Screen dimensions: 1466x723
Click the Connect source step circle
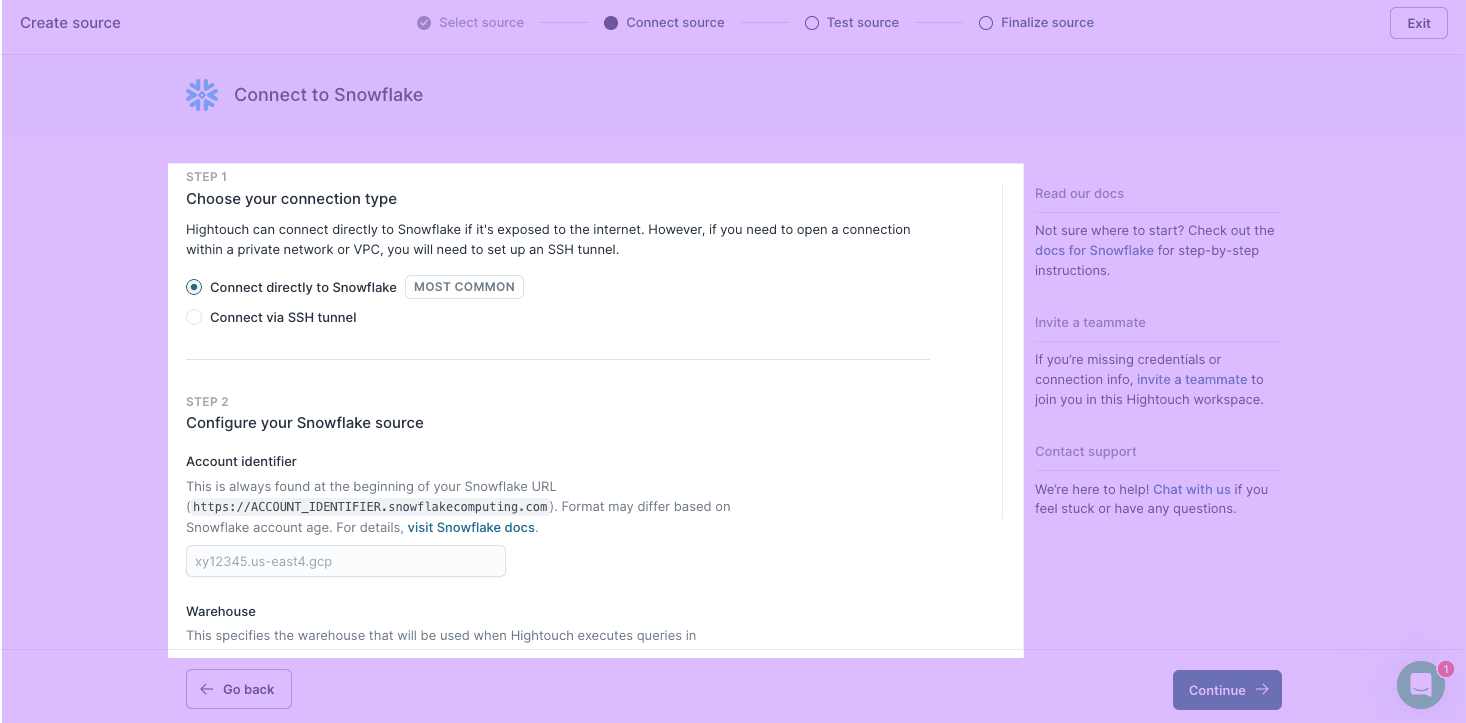click(611, 23)
